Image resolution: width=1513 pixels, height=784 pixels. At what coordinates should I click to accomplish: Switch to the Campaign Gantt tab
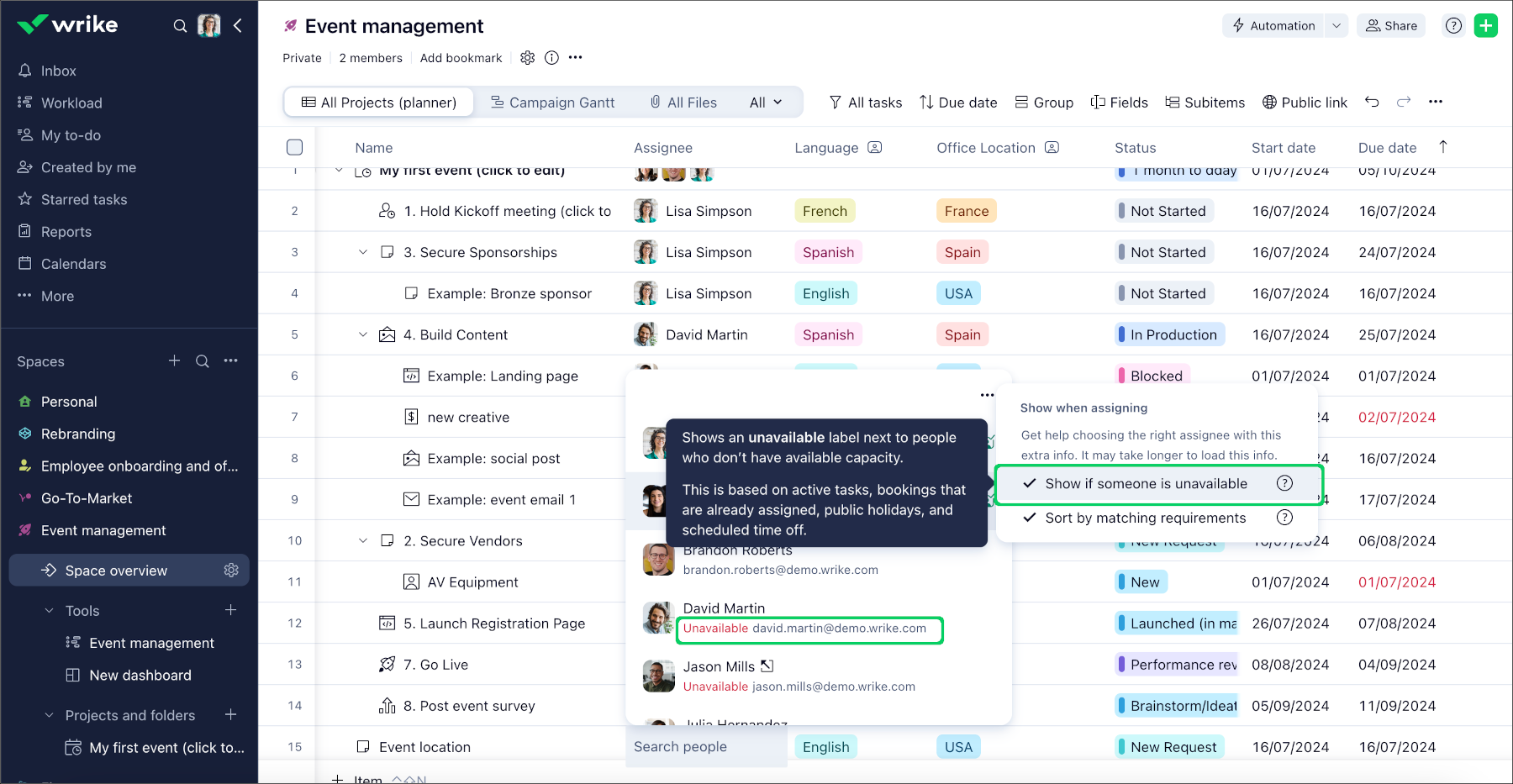(x=554, y=102)
